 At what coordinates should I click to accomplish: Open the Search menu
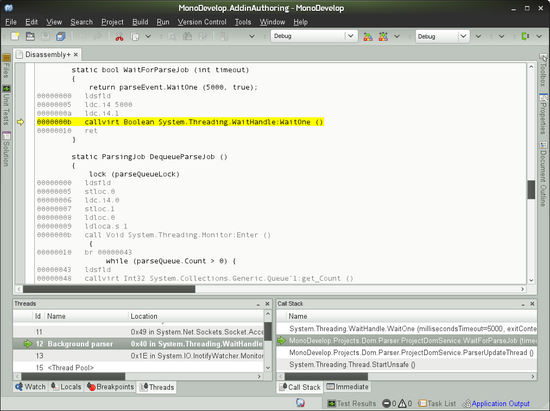tap(81, 22)
